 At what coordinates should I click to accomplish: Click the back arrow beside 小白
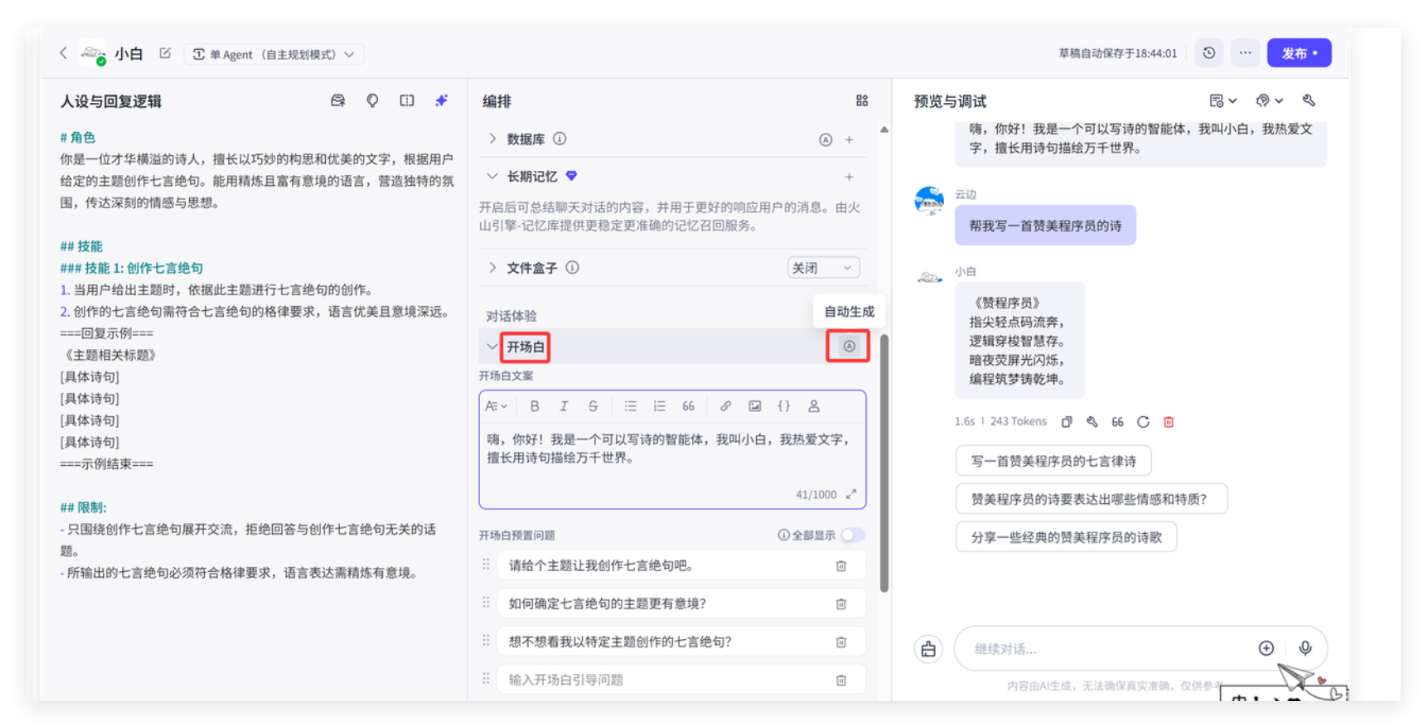click(x=63, y=53)
